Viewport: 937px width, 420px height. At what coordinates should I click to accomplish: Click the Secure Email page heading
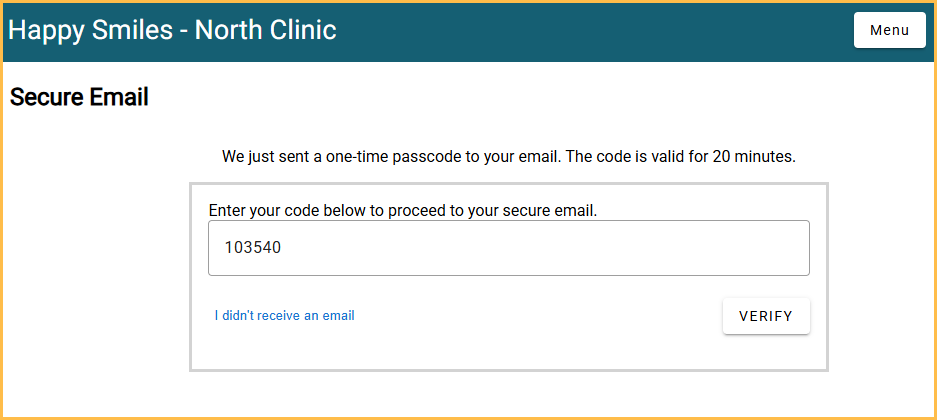click(x=79, y=98)
